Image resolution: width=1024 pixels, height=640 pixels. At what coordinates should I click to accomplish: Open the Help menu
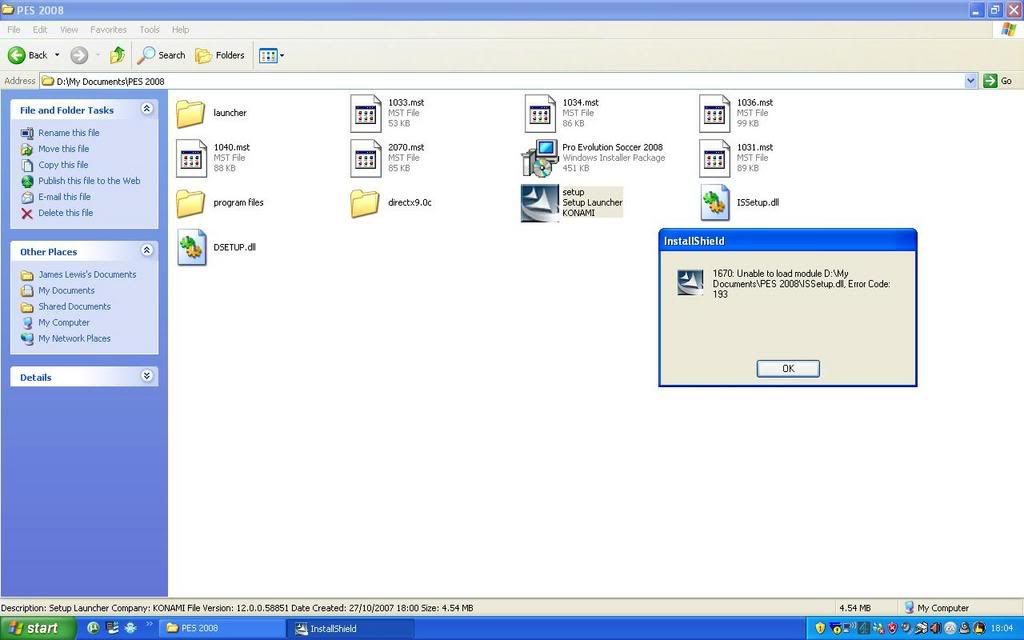click(x=180, y=29)
